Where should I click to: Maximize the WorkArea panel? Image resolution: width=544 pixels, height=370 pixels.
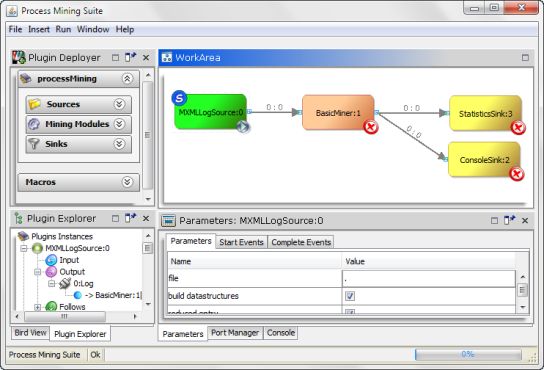tap(525, 58)
